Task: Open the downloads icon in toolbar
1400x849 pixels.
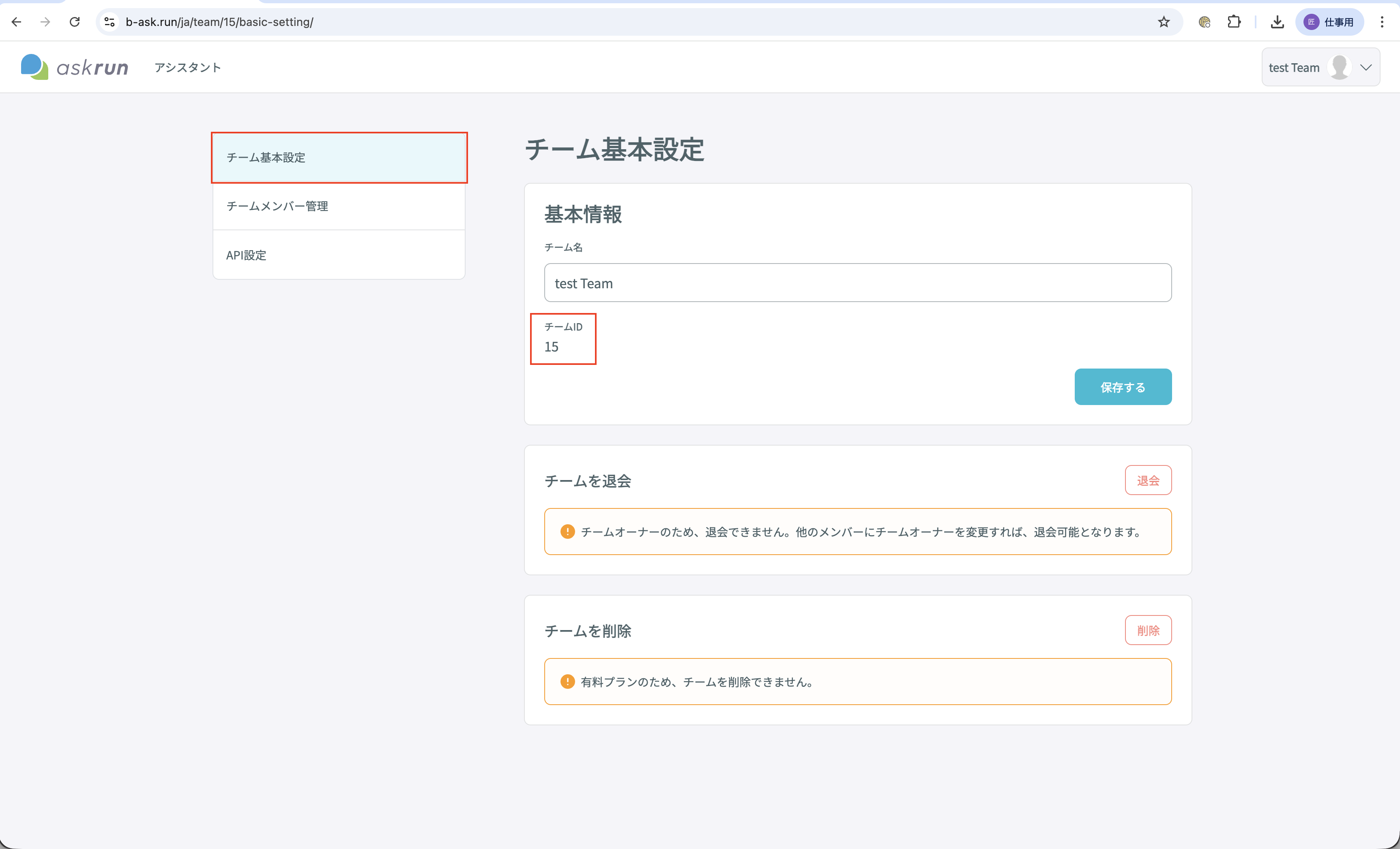Action: point(1277,21)
